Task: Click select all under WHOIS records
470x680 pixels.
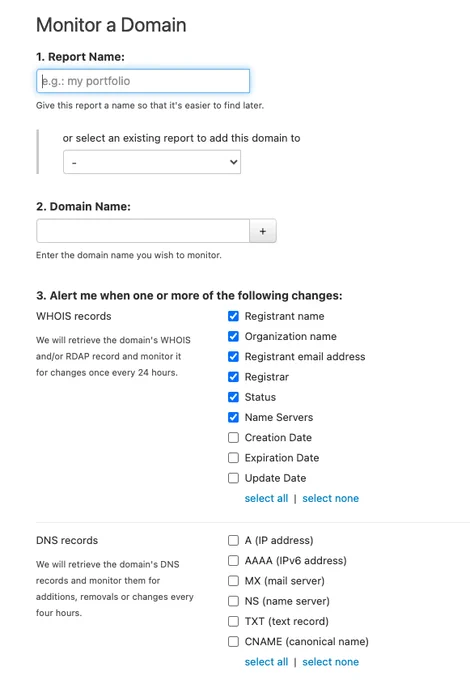Action: pos(266,498)
